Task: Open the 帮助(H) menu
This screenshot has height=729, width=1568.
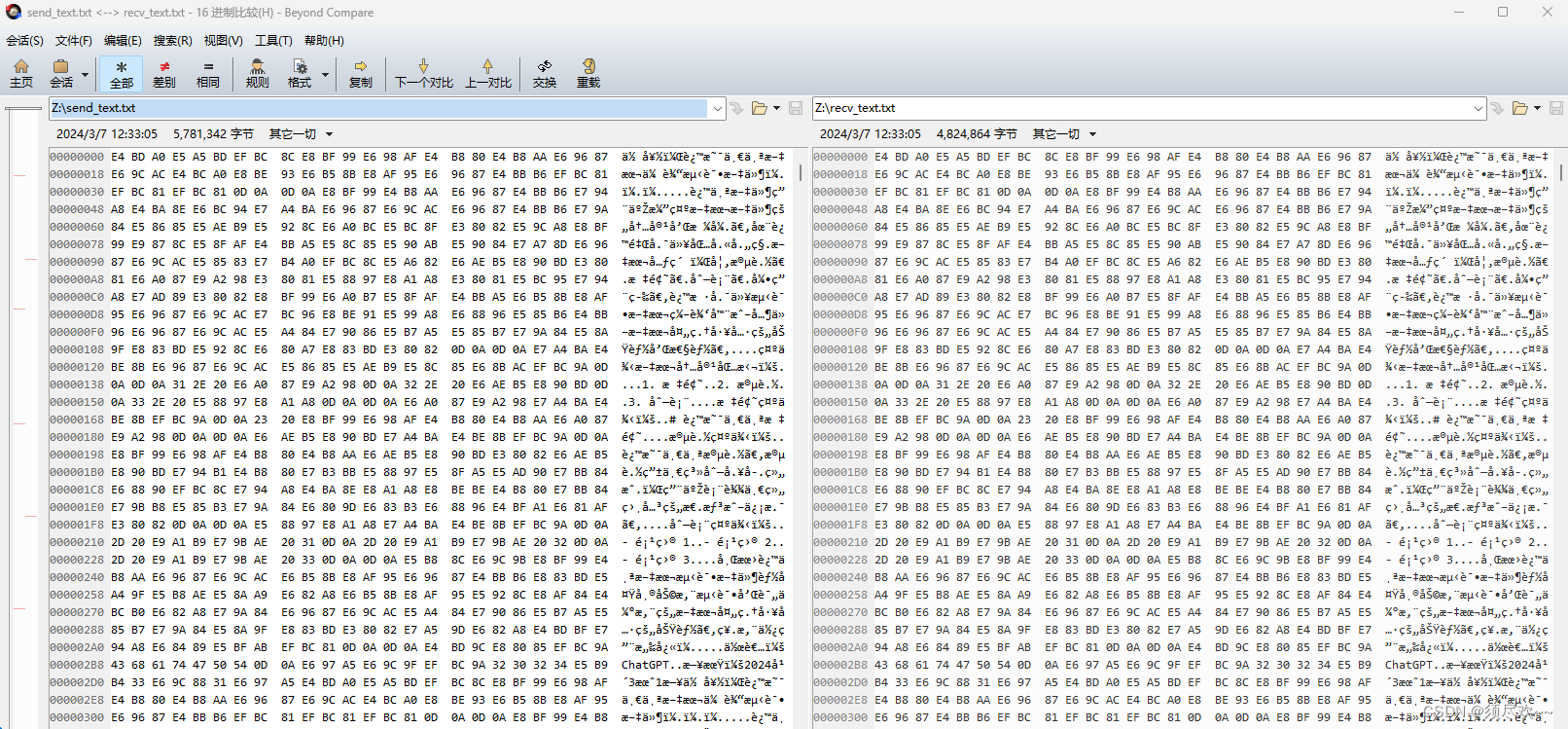Action: [324, 40]
